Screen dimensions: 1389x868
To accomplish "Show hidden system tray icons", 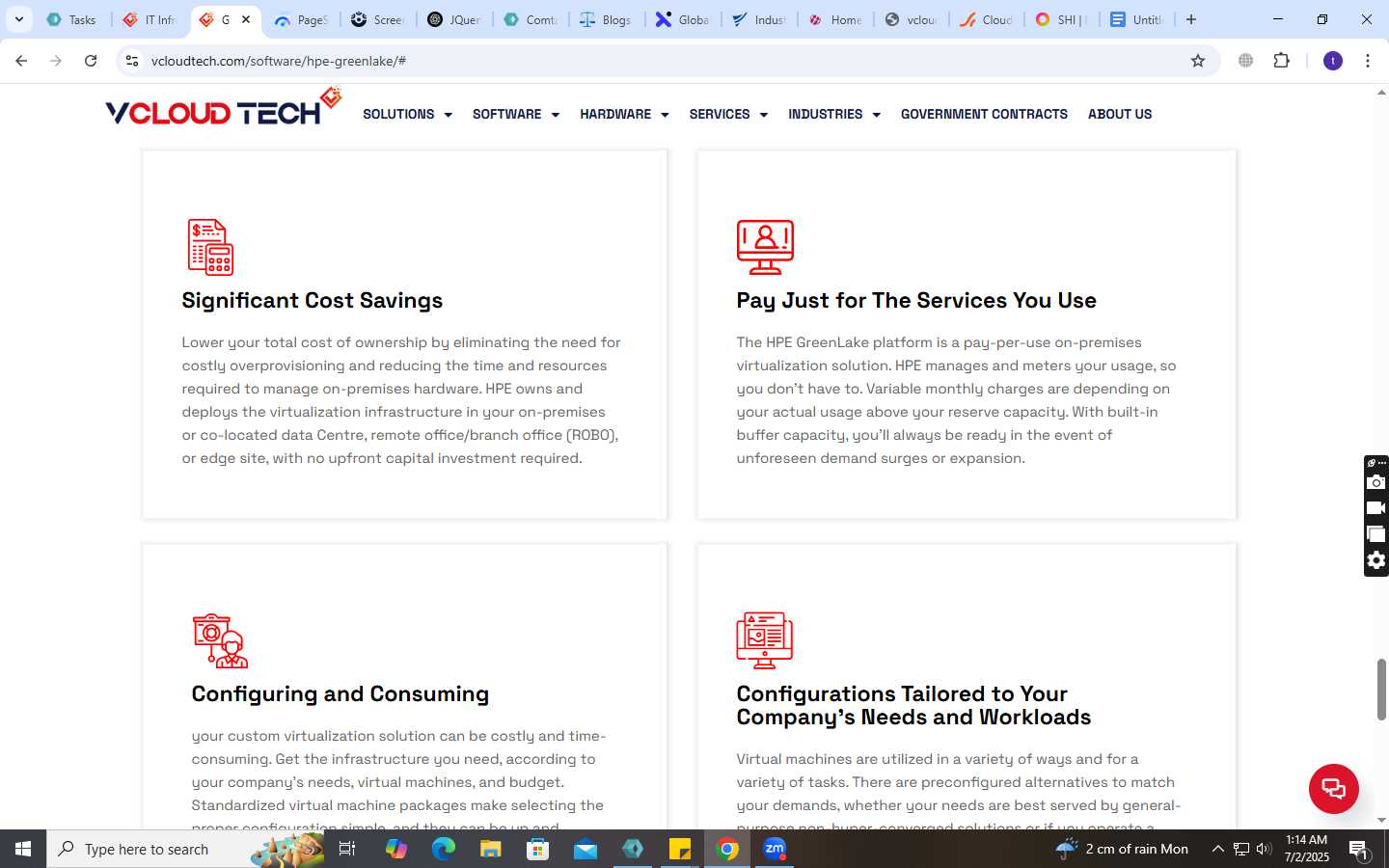I will tap(1217, 850).
